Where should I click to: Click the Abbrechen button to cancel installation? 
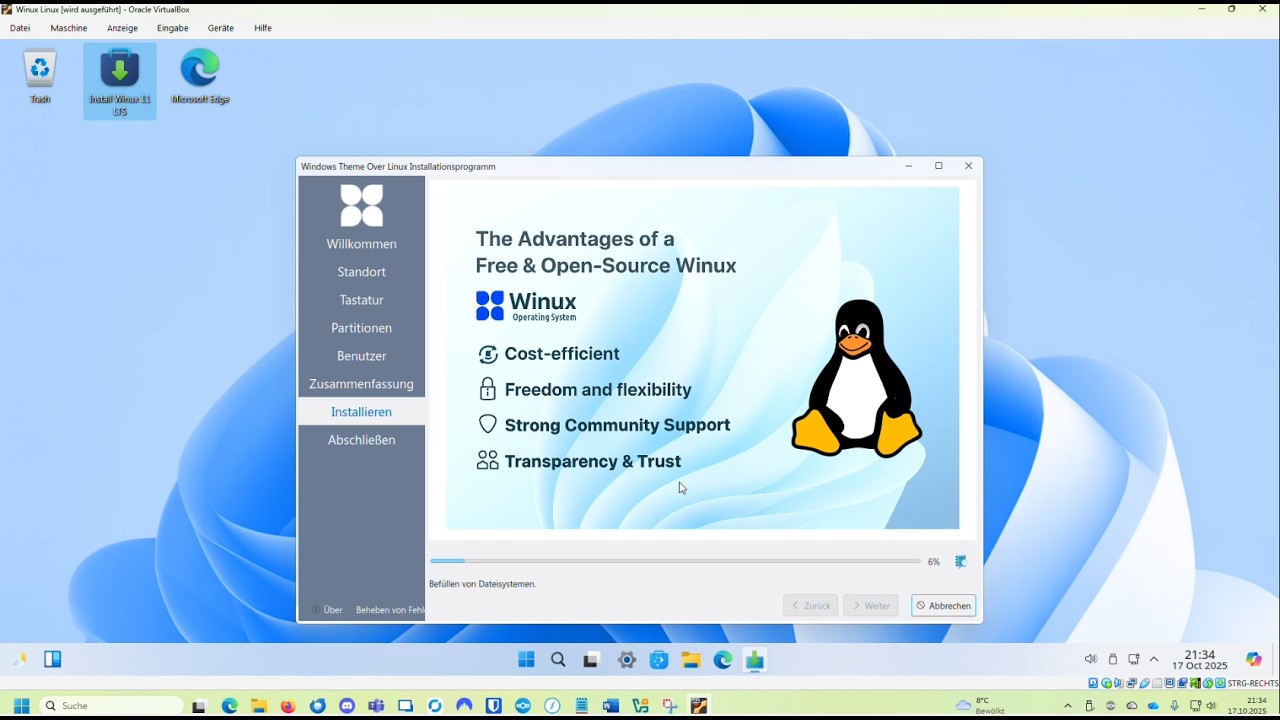coord(943,606)
